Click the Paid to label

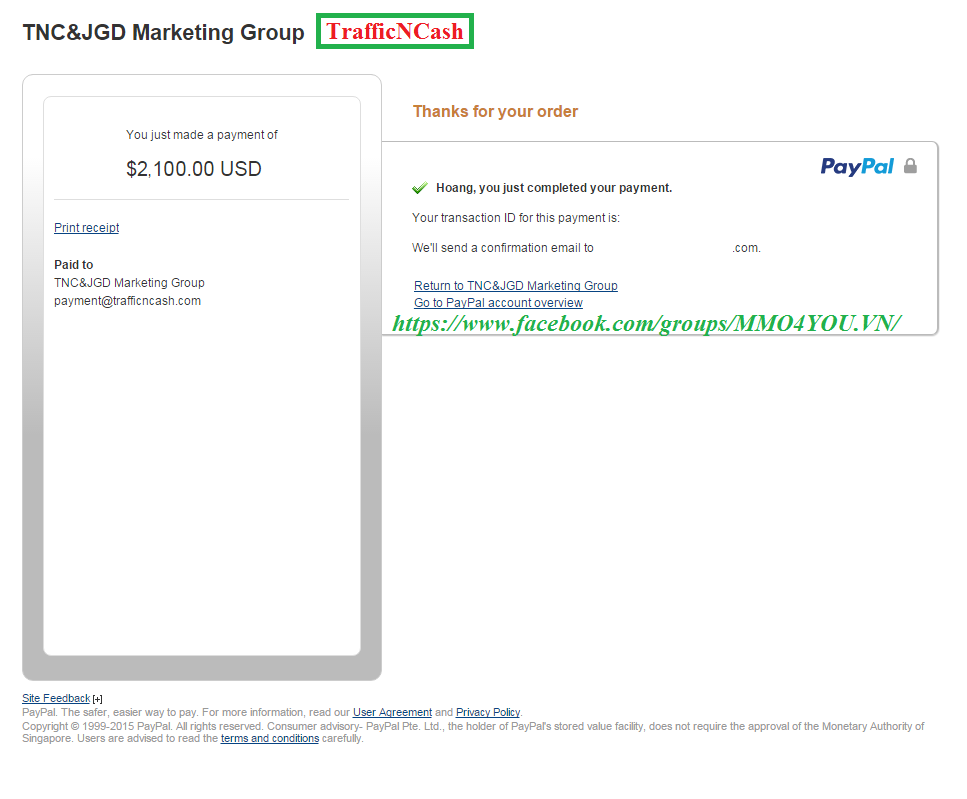tap(73, 265)
